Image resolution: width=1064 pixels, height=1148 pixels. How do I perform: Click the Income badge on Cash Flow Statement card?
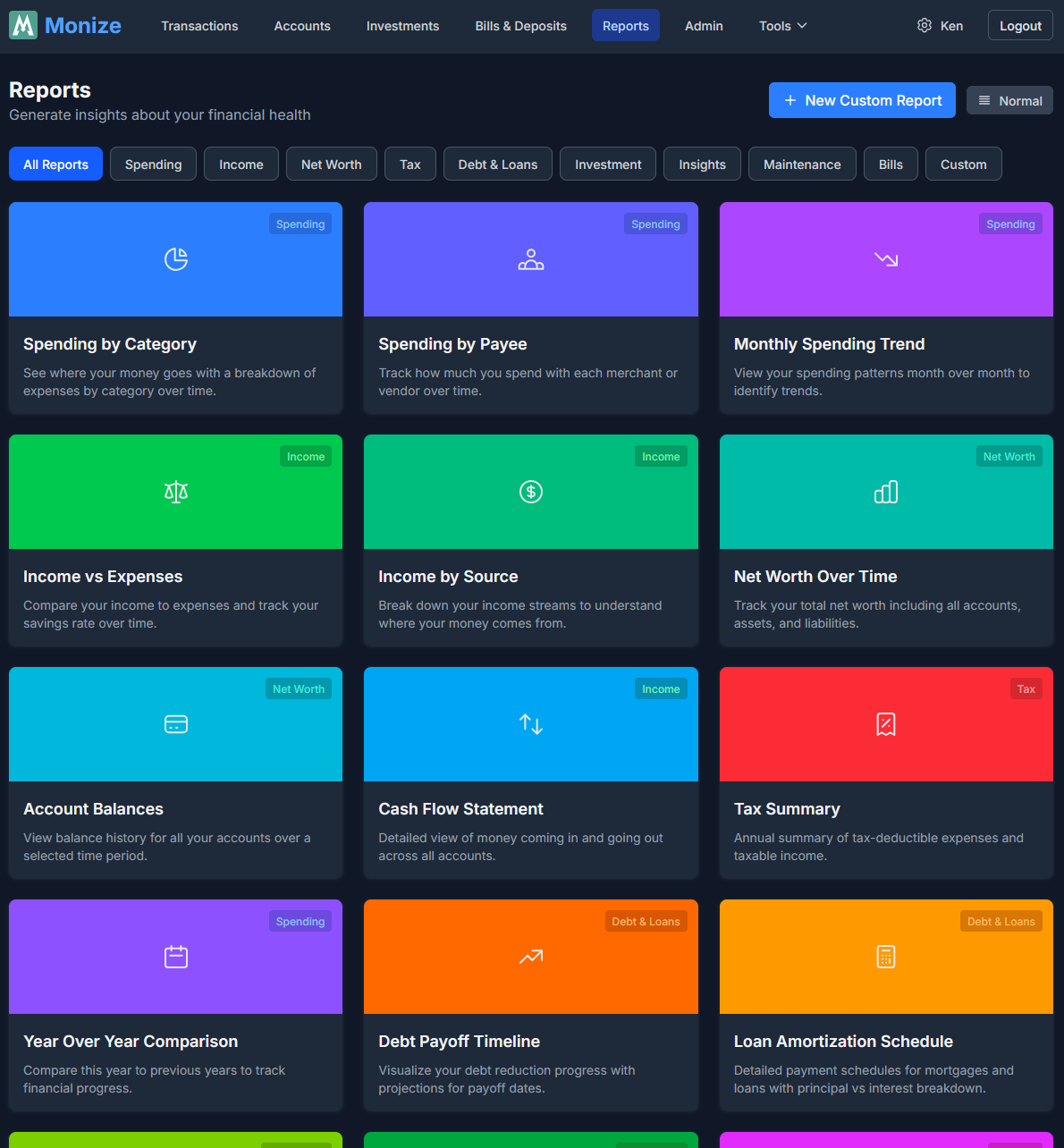coord(661,688)
